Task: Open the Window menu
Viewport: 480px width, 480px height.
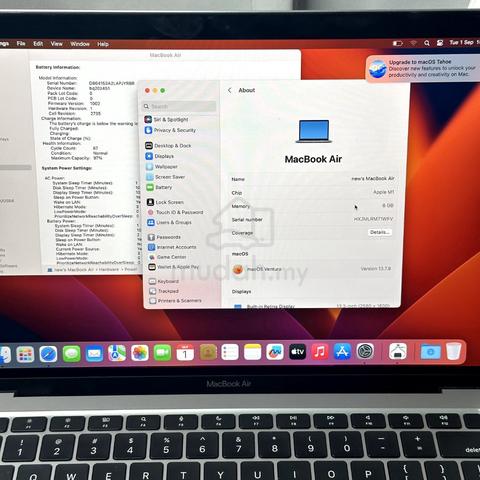Action: pyautogui.click(x=80, y=44)
